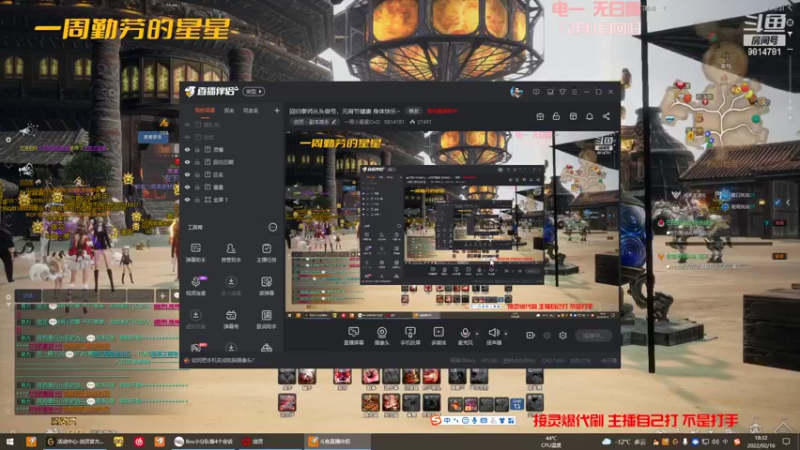Toggle lock on 星星 source
800x450 pixels.
[x=197, y=187]
